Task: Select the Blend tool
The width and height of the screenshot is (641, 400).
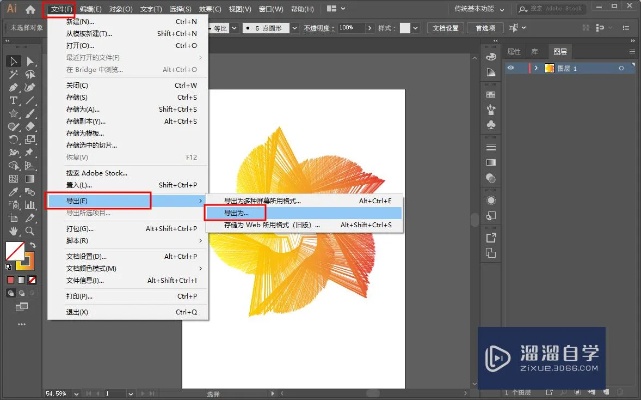Action: (x=30, y=192)
